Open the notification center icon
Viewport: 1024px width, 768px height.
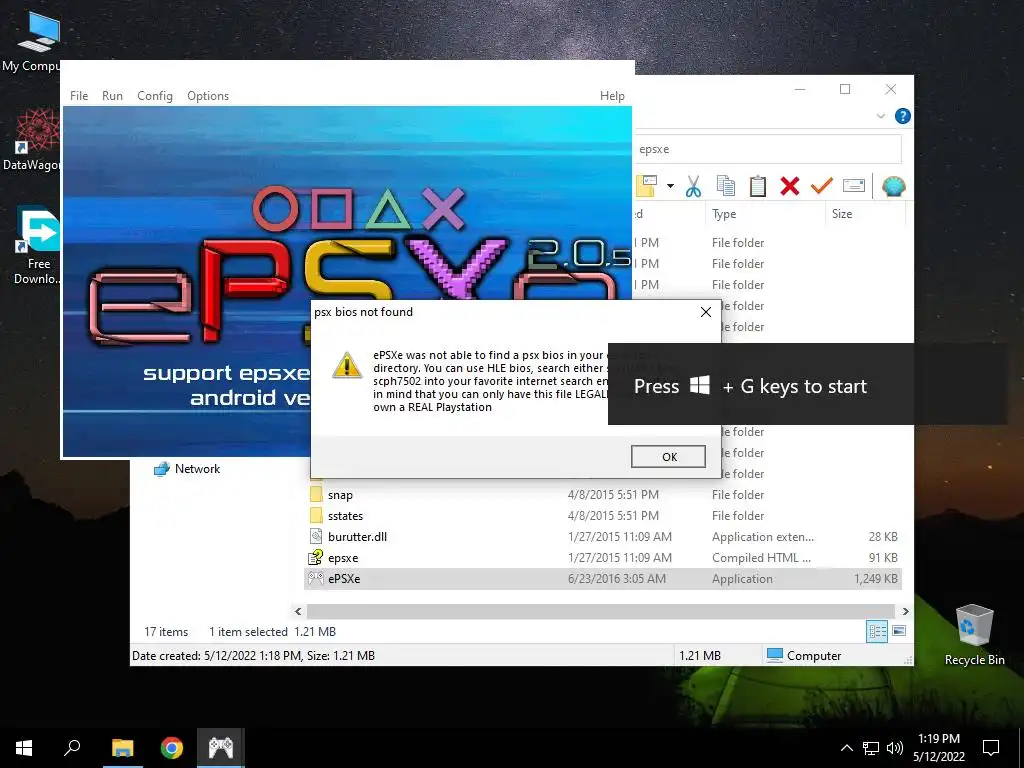[991, 748]
